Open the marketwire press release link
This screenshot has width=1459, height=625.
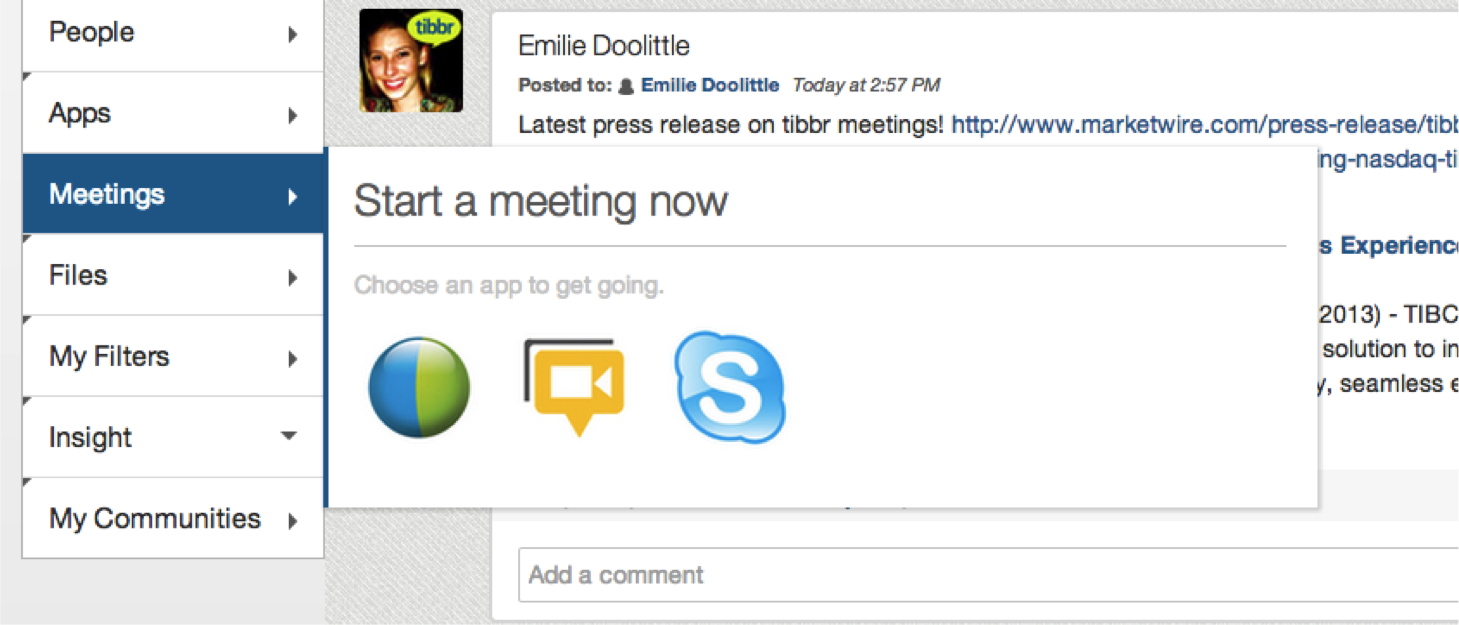pos(1204,125)
